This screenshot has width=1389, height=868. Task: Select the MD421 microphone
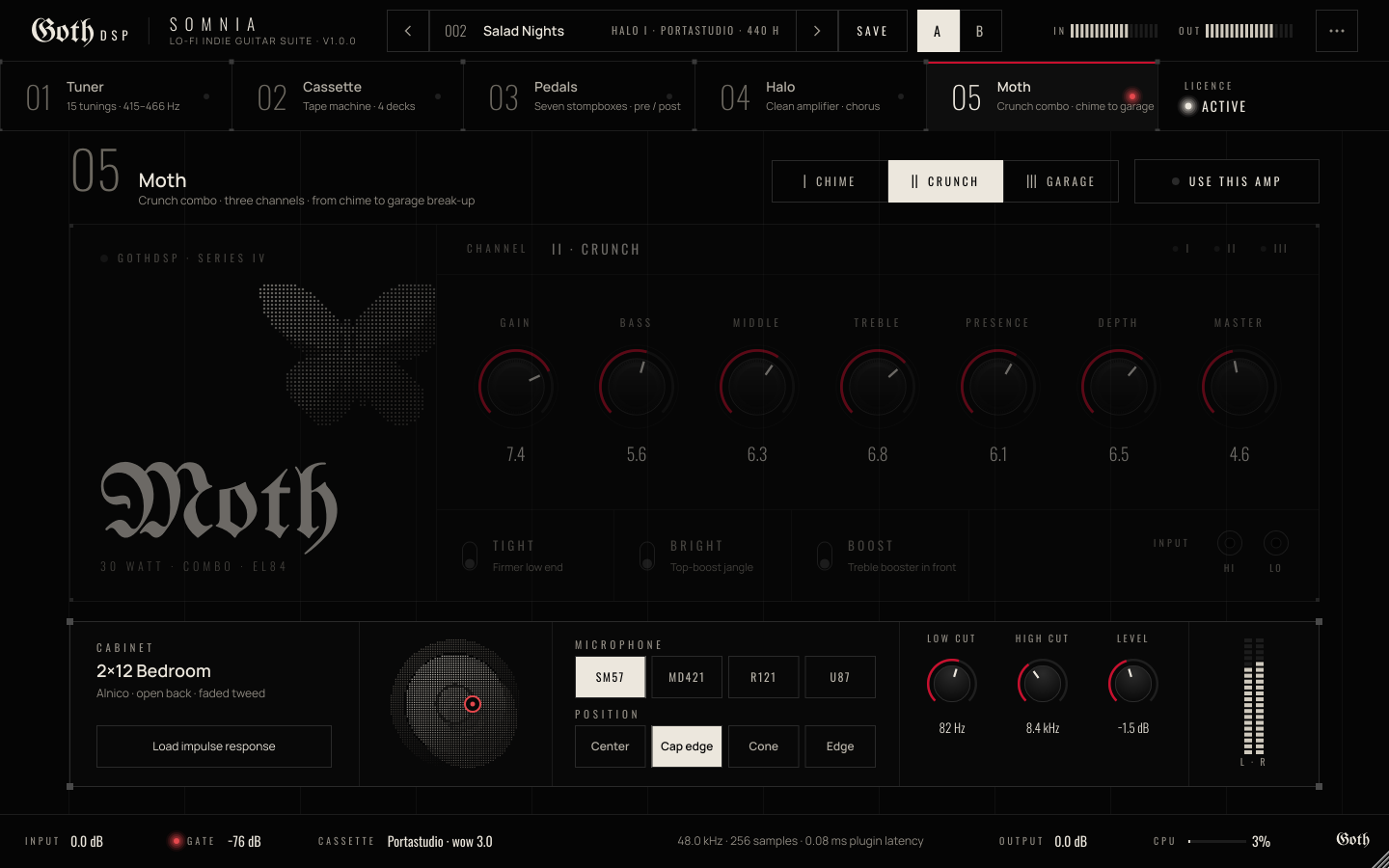click(x=687, y=677)
